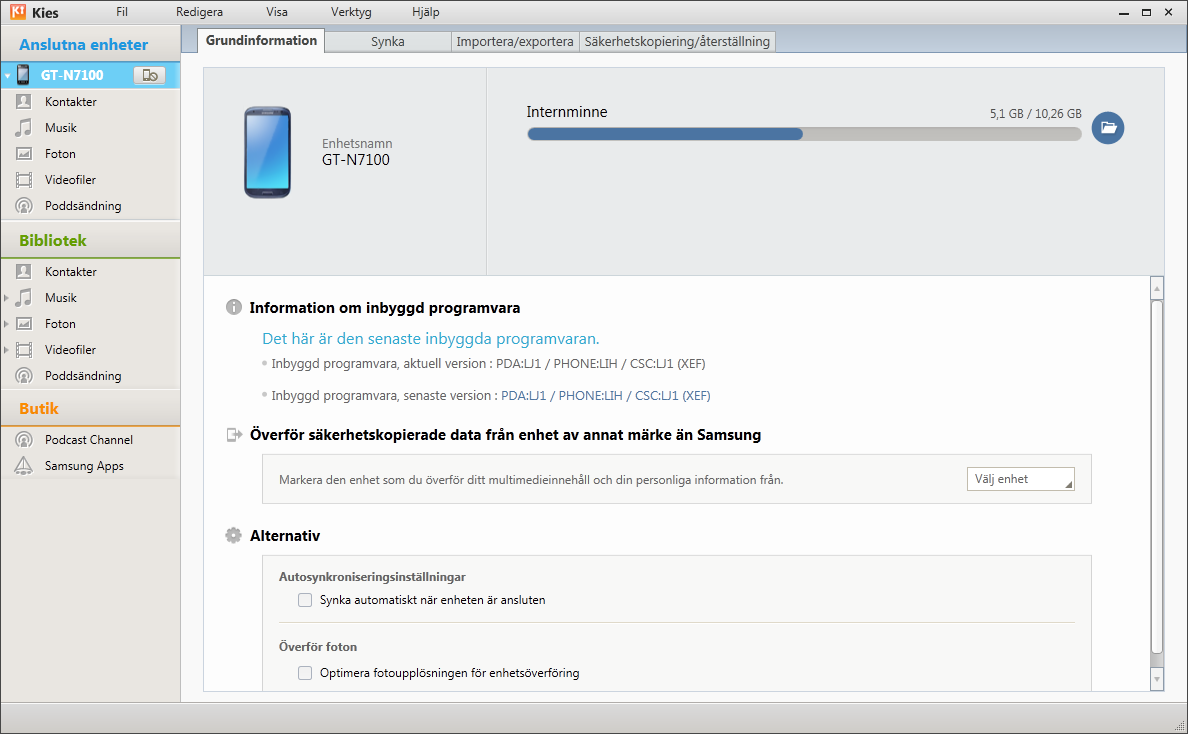1188x734 pixels.
Task: Click the Bibliotek Foton picture icon
Action: point(24,323)
